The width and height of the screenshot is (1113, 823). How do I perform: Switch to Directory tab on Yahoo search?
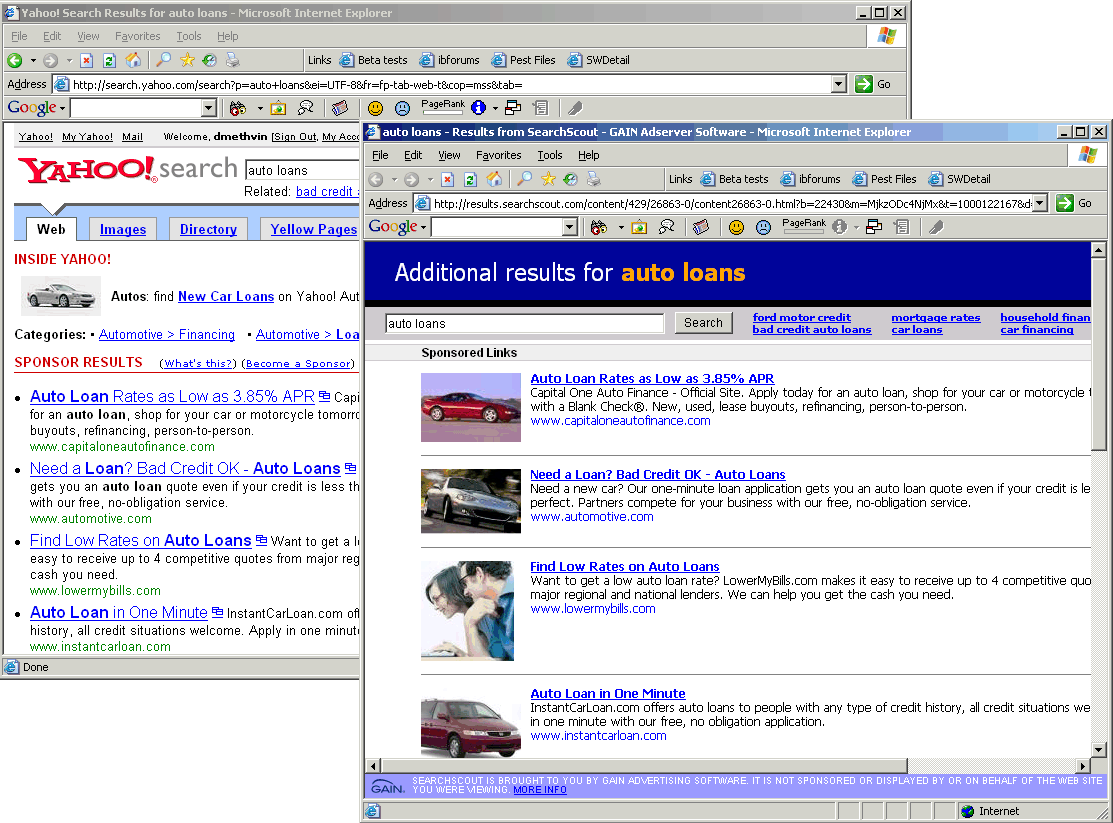click(208, 229)
